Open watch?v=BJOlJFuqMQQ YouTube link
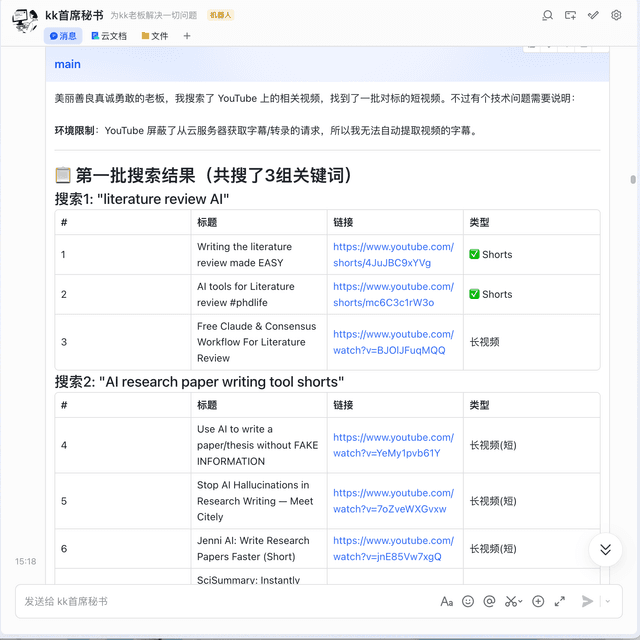 393,342
